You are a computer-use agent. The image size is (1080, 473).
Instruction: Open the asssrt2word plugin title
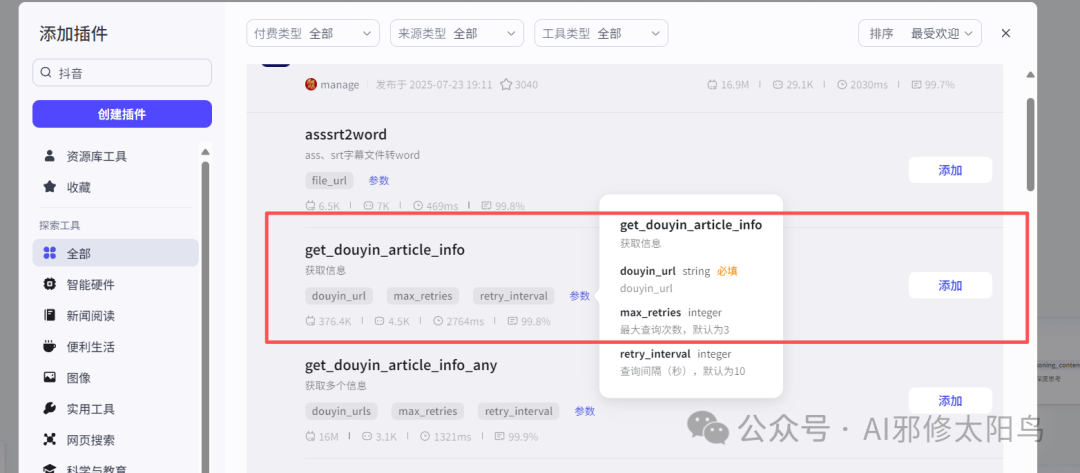point(346,134)
